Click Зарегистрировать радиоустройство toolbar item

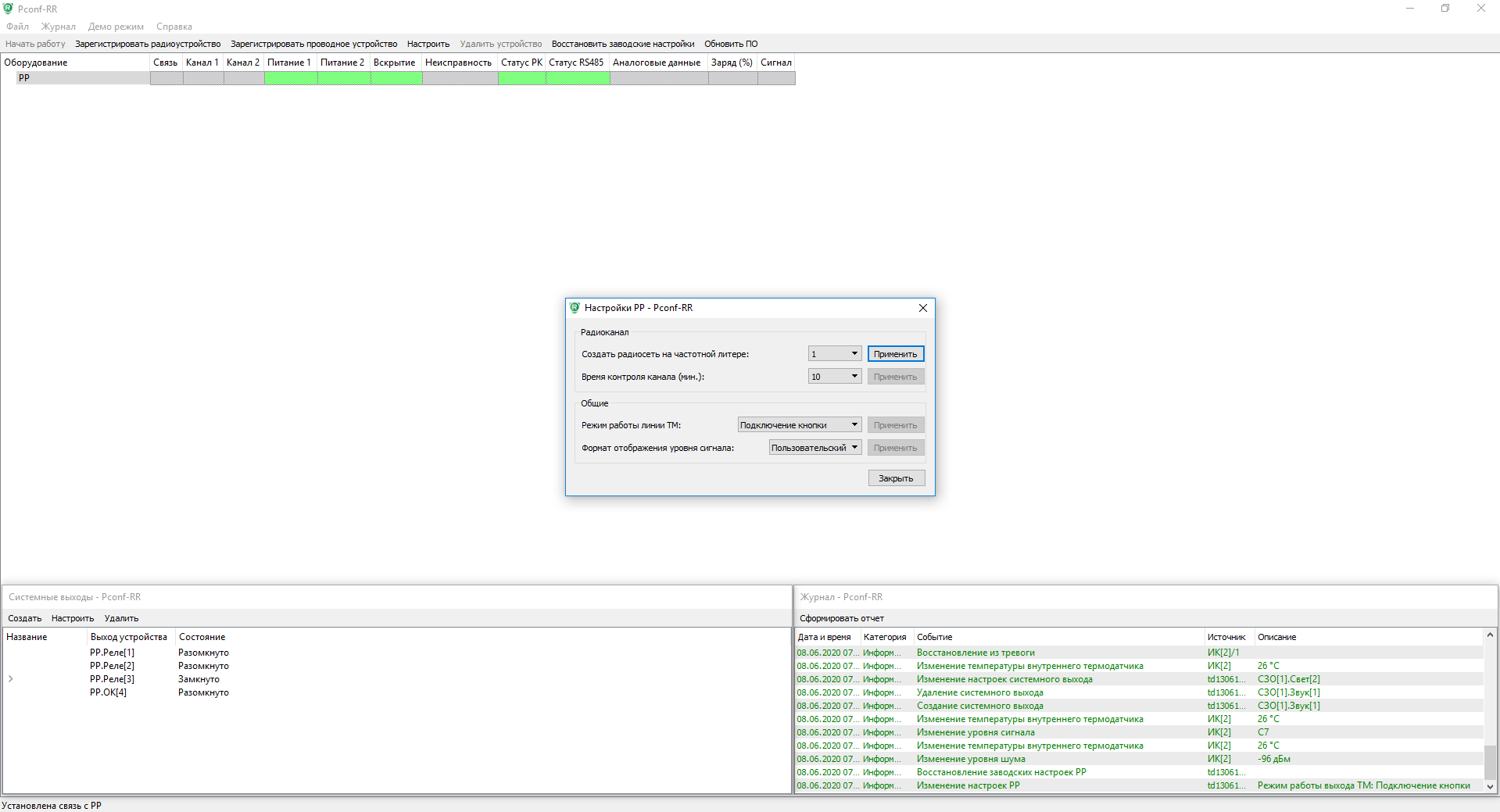click(148, 44)
